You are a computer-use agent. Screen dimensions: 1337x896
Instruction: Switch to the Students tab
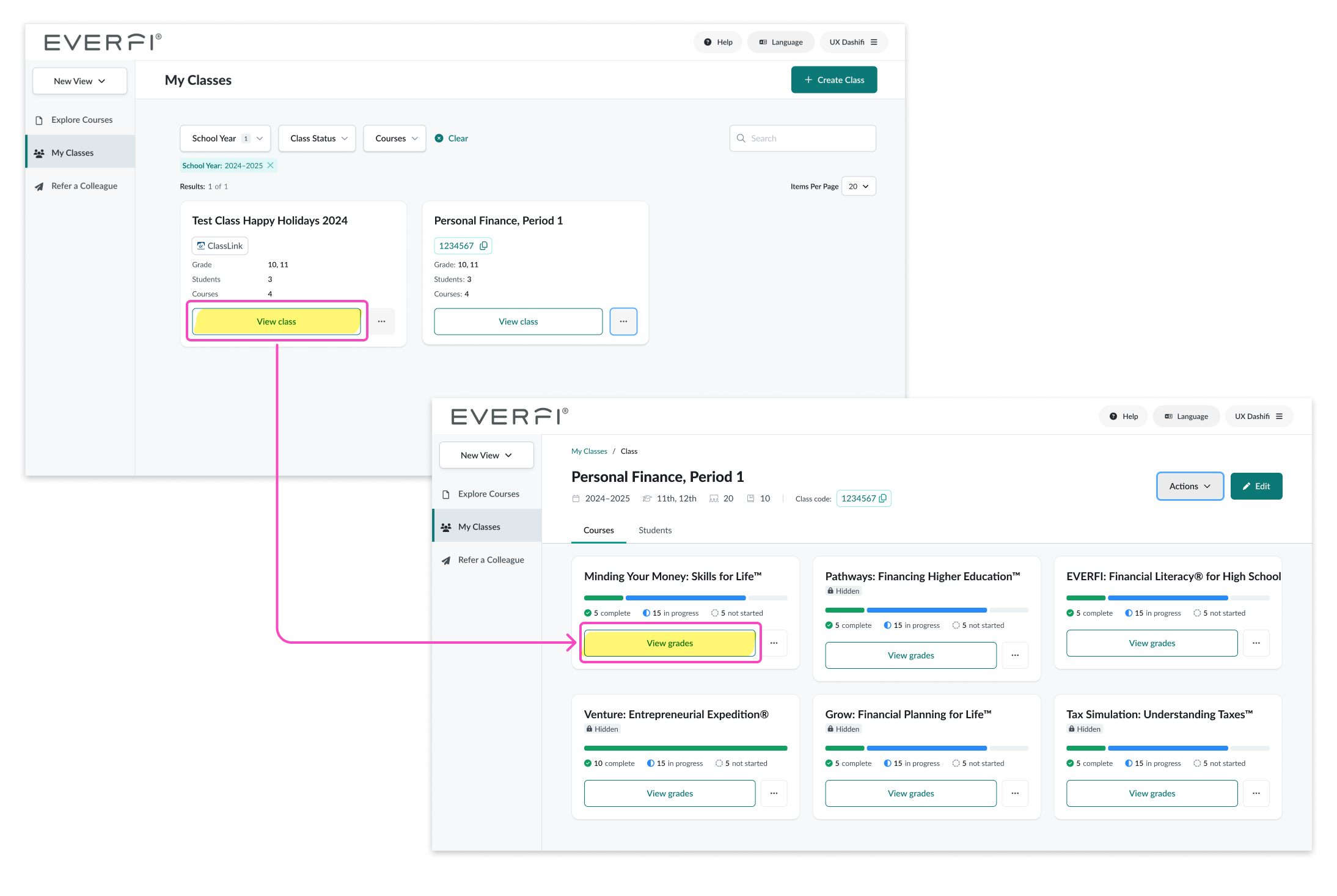654,530
